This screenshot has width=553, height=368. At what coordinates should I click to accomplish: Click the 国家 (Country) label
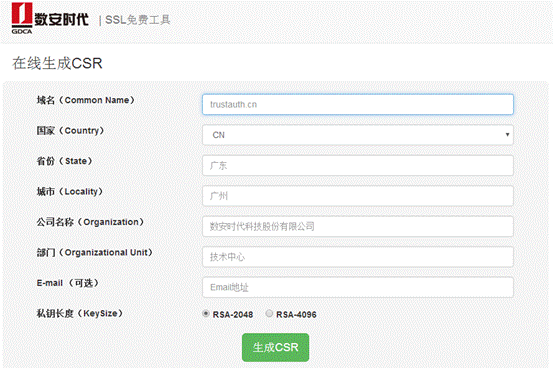click(x=71, y=131)
